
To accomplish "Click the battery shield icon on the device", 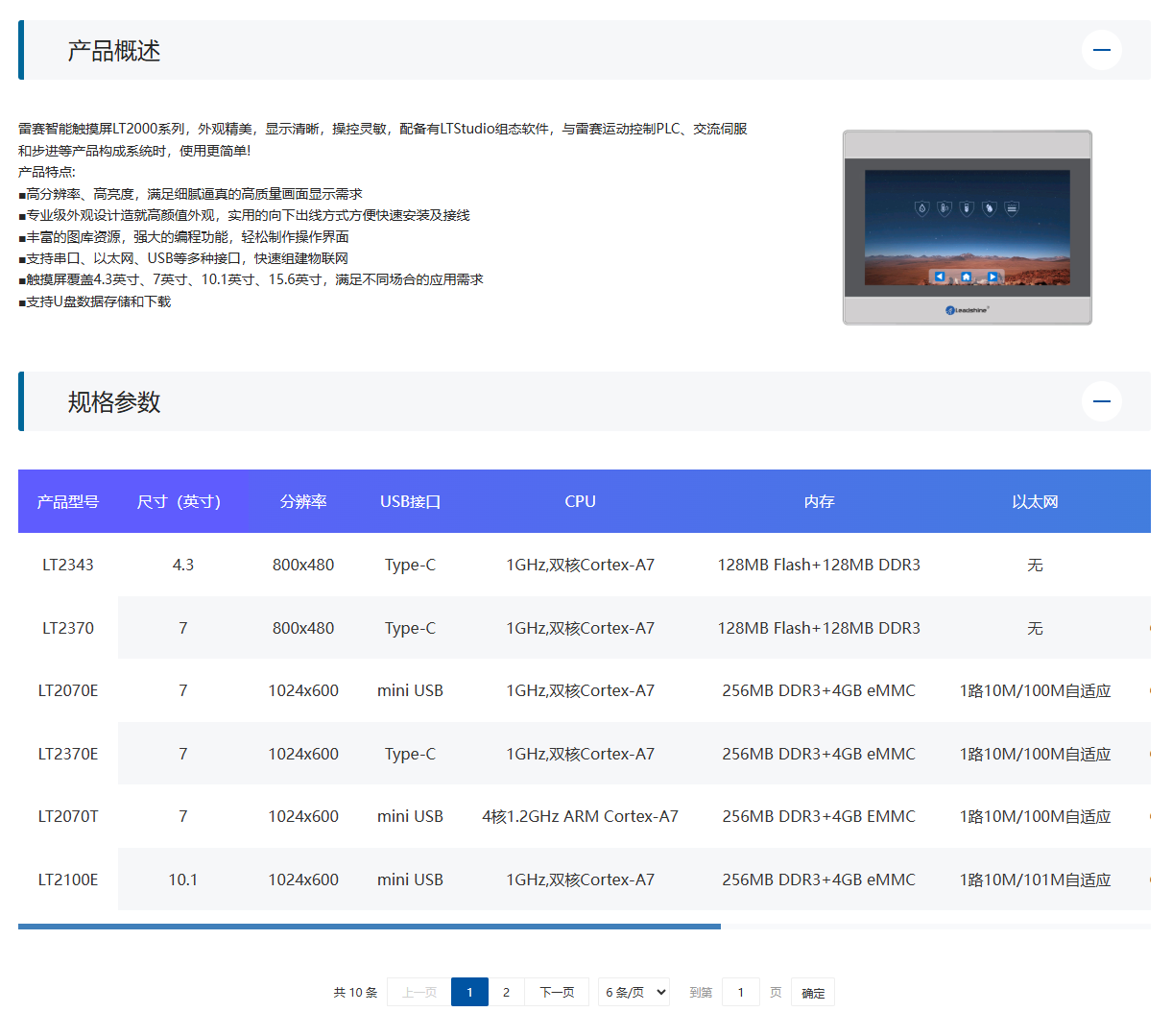I will 967,208.
